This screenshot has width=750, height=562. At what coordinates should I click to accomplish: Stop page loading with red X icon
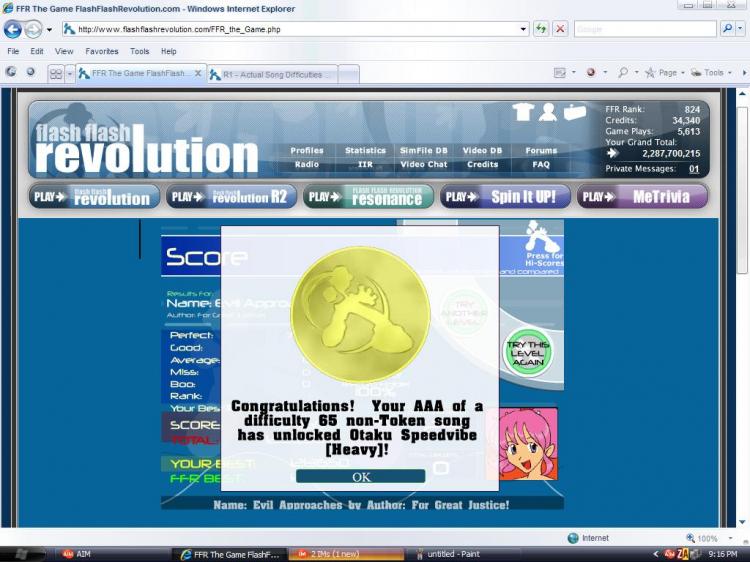point(560,29)
